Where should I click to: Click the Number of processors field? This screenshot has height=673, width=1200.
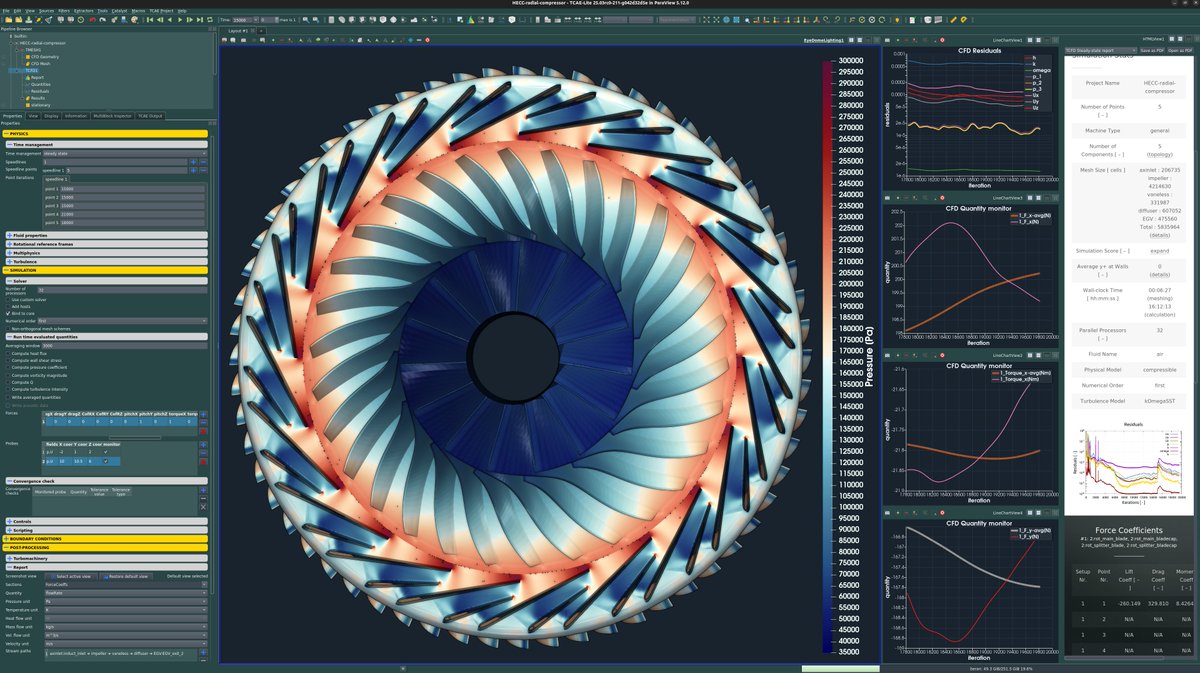(x=122, y=290)
